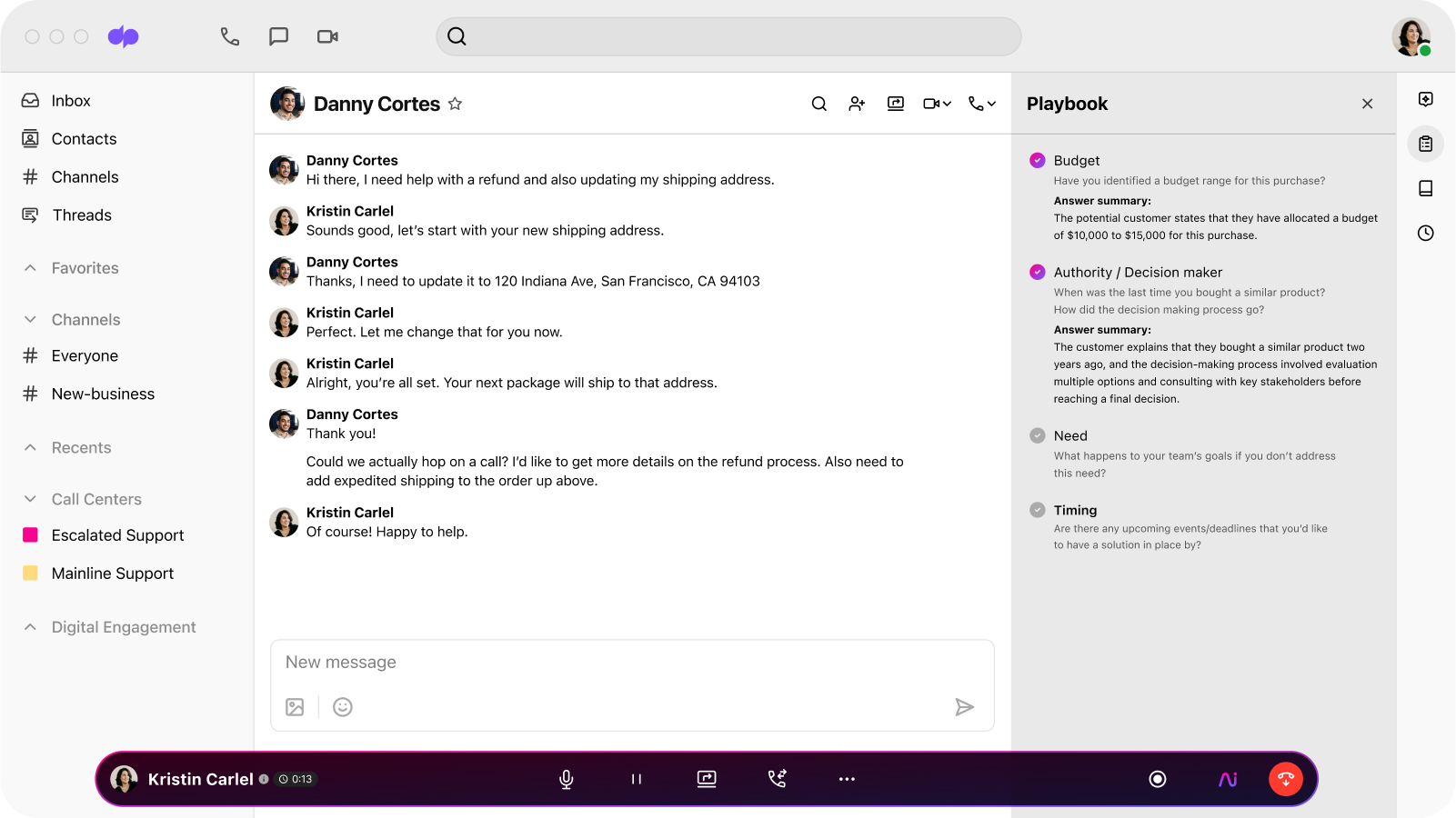Open more call options with the ellipsis
Viewport: 1456px width, 818px height.
click(847, 779)
